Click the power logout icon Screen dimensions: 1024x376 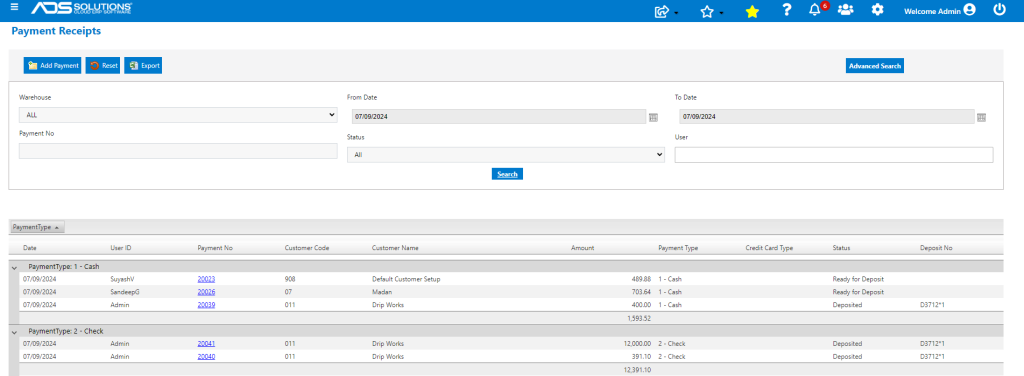pyautogui.click(x=999, y=10)
